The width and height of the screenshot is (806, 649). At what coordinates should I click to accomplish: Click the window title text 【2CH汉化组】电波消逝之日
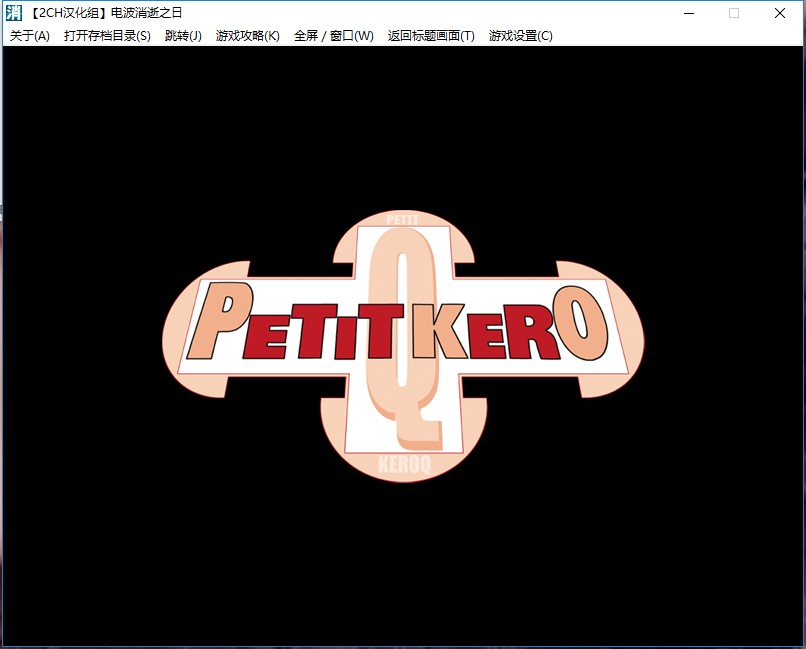[104, 13]
